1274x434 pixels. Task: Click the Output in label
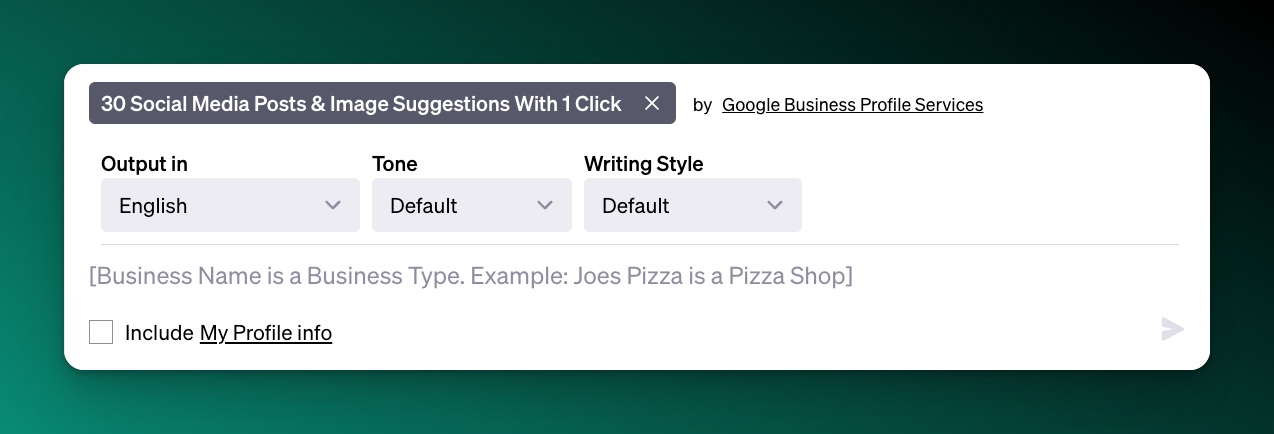(x=144, y=164)
